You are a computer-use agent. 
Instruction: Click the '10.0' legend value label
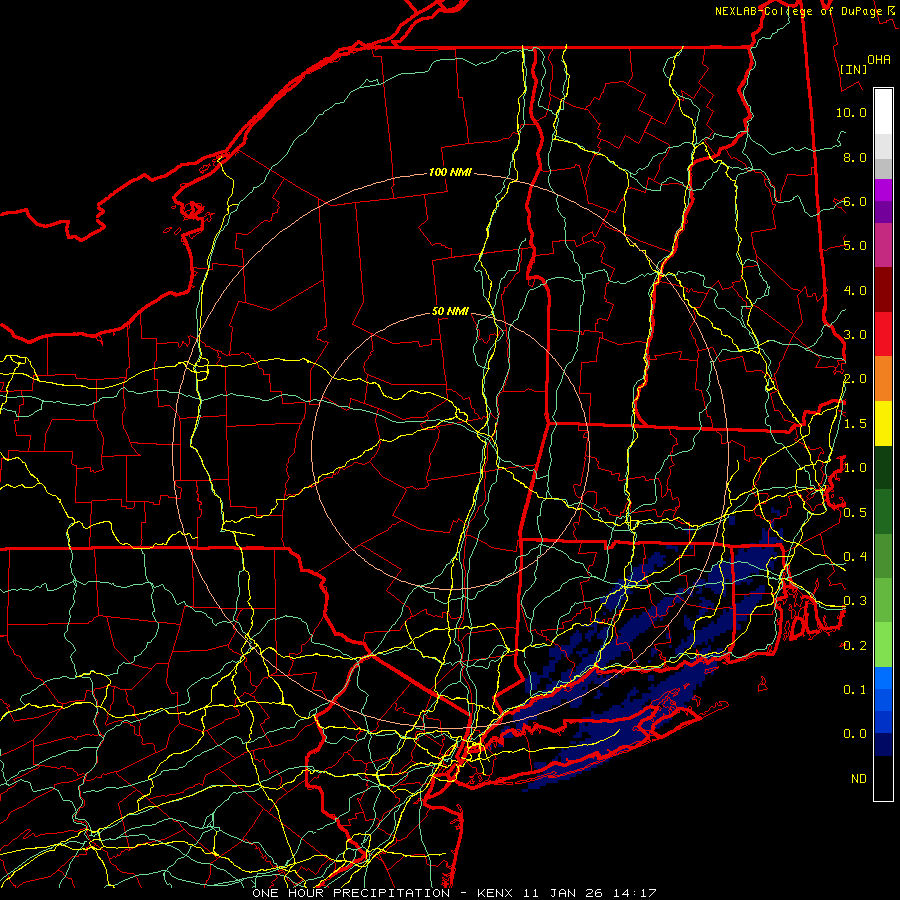(851, 112)
